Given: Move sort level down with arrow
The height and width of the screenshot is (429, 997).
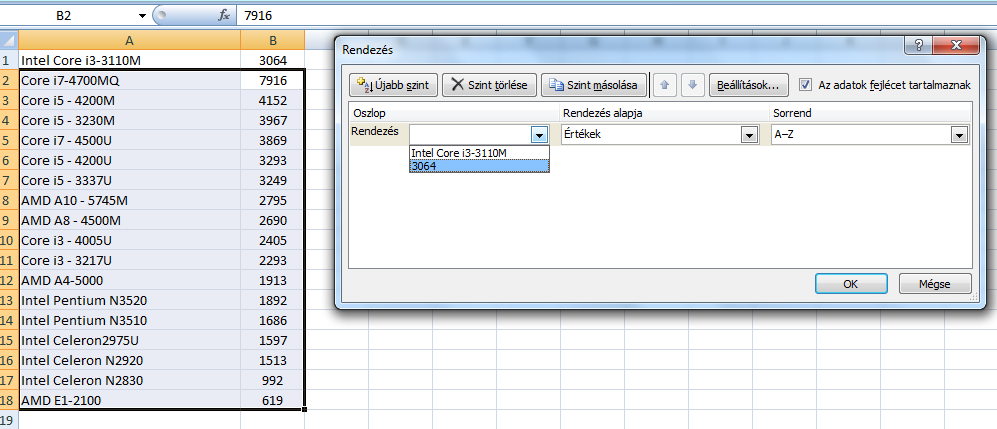Looking at the screenshot, I should (x=693, y=85).
